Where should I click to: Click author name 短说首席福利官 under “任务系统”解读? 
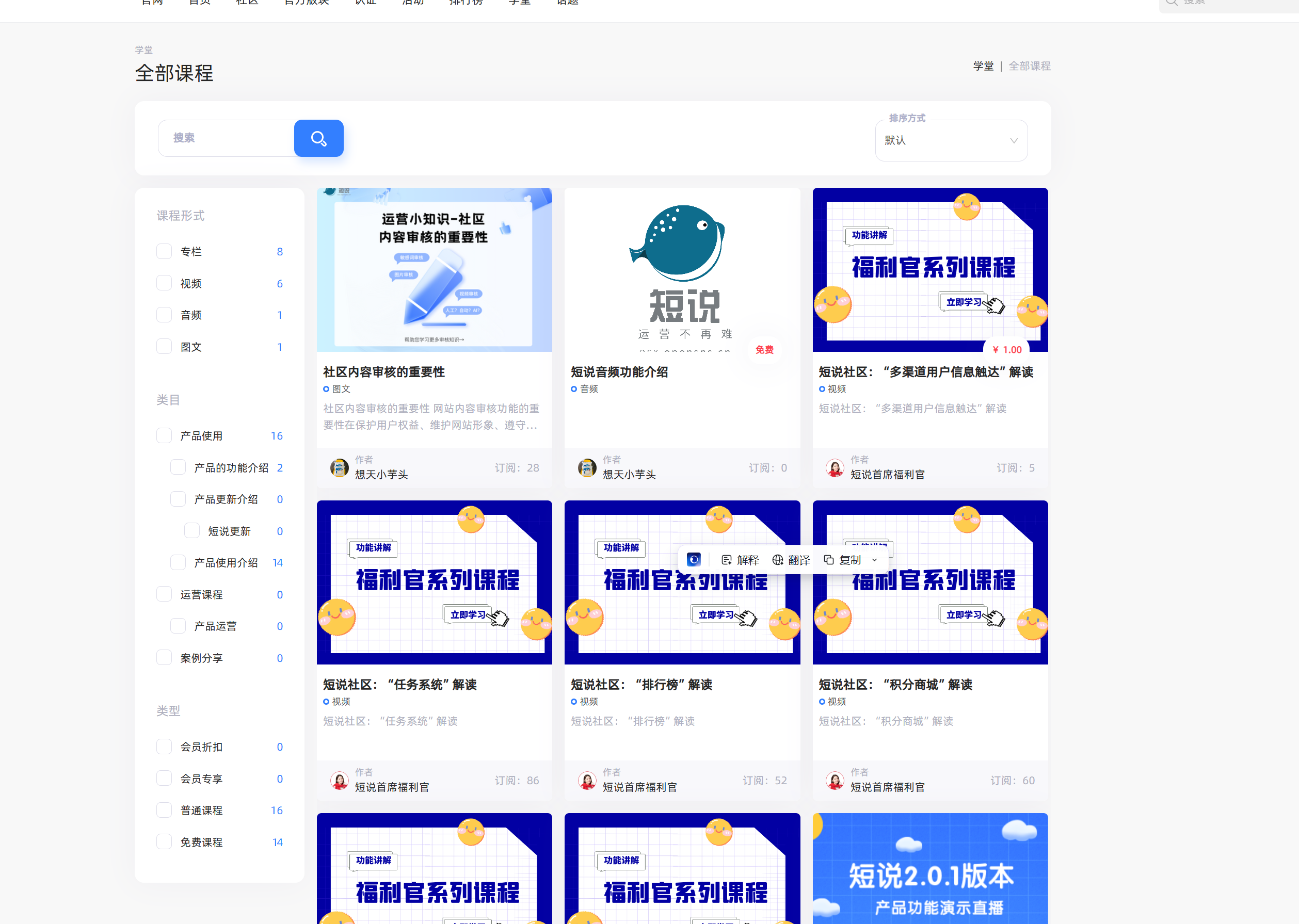[392, 787]
